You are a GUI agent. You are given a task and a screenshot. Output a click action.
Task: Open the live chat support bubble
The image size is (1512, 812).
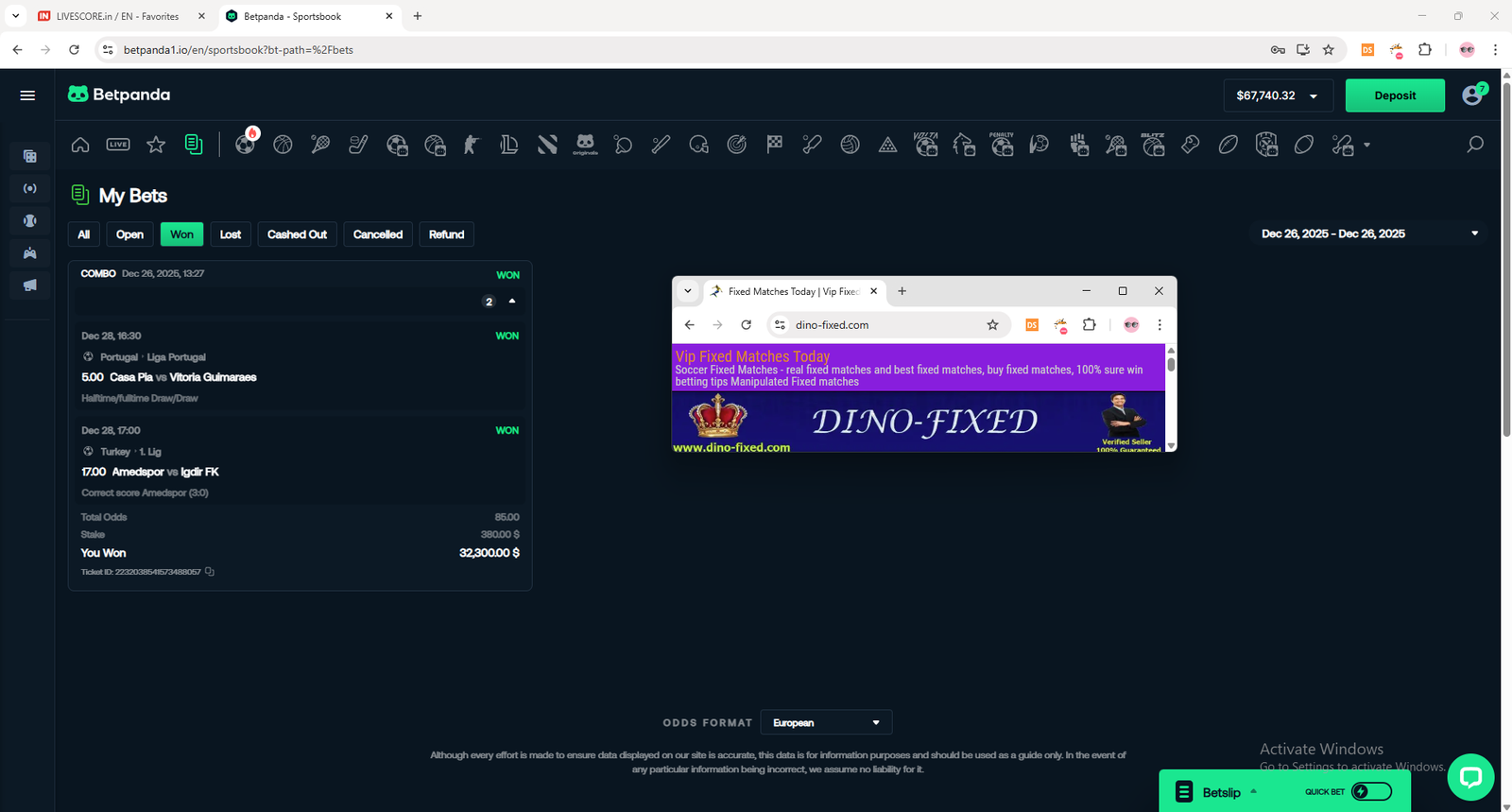(x=1469, y=777)
